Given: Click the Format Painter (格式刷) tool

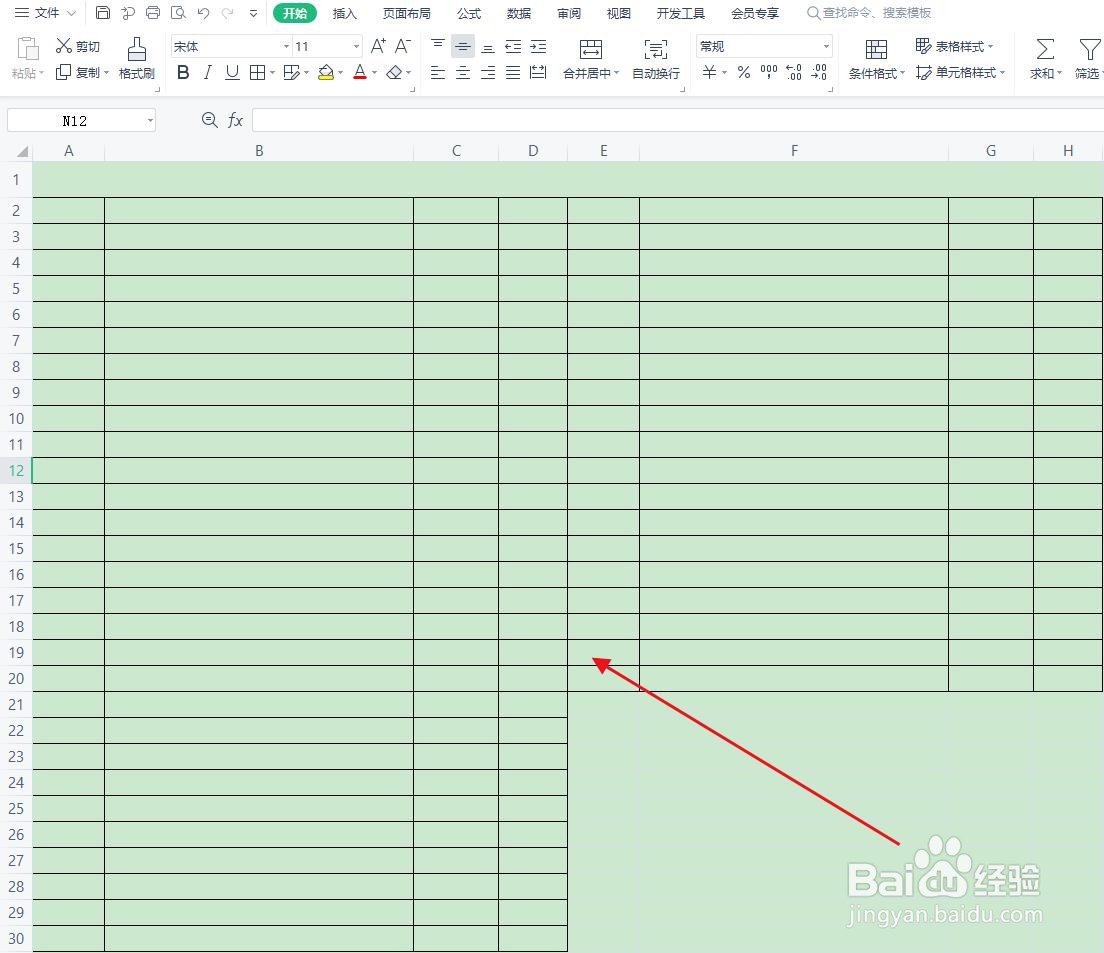Looking at the screenshot, I should pos(137,58).
